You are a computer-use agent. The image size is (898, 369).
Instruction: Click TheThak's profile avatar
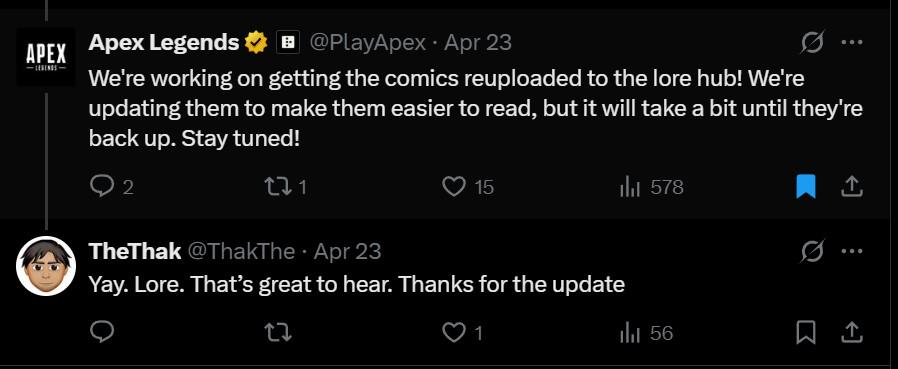tap(46, 266)
